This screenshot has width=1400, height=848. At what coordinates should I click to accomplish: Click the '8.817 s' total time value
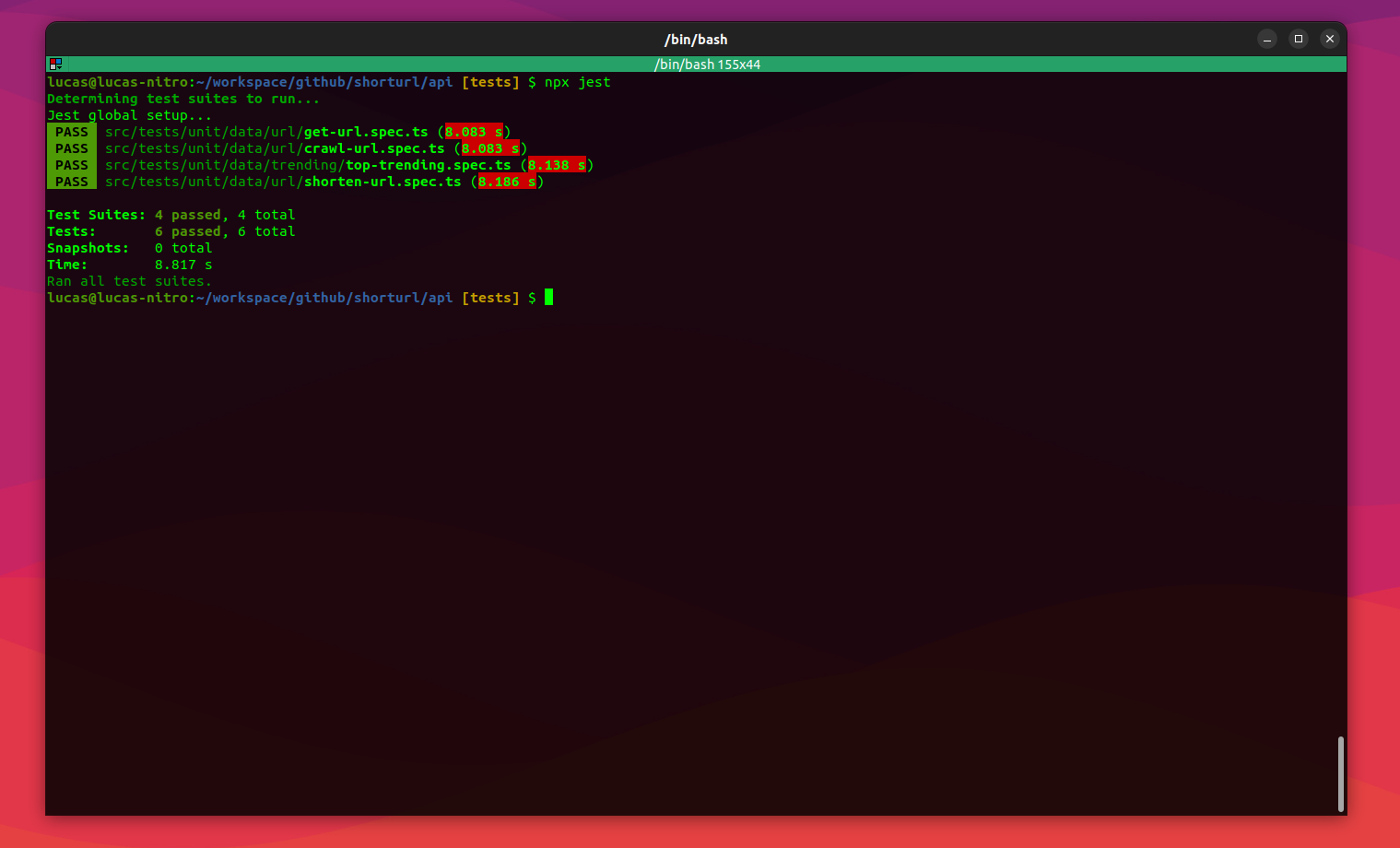point(183,265)
